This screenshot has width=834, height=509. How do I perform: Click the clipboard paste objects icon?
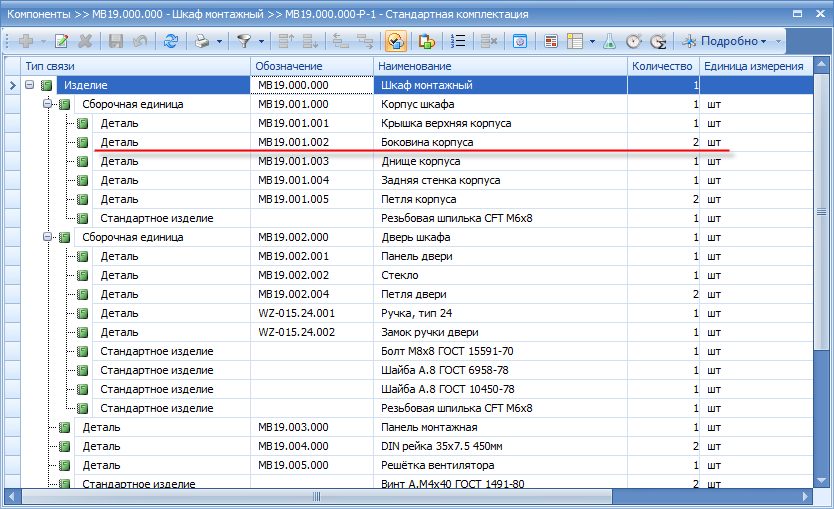coord(427,41)
